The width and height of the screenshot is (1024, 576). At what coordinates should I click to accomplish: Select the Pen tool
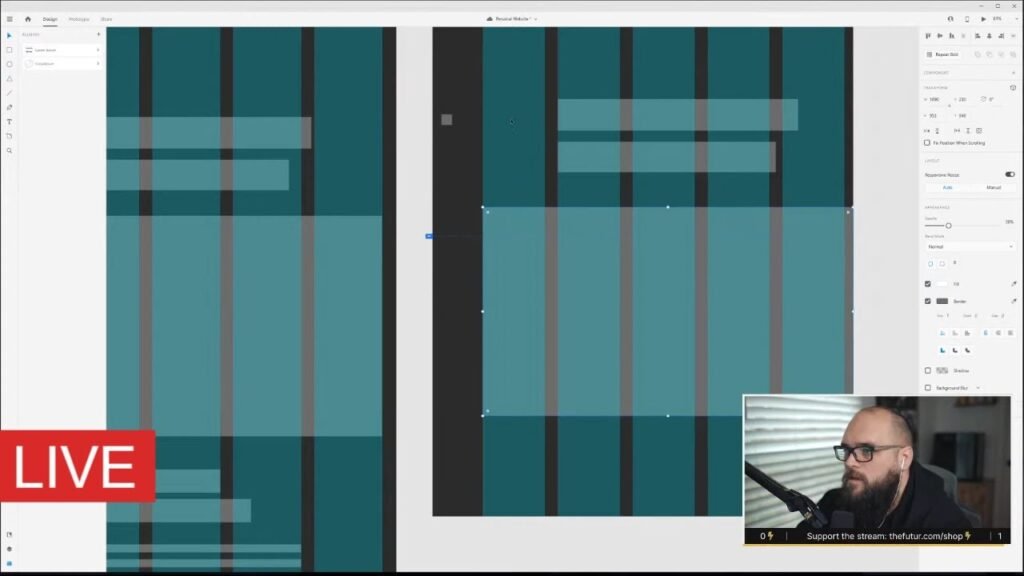tap(9, 107)
